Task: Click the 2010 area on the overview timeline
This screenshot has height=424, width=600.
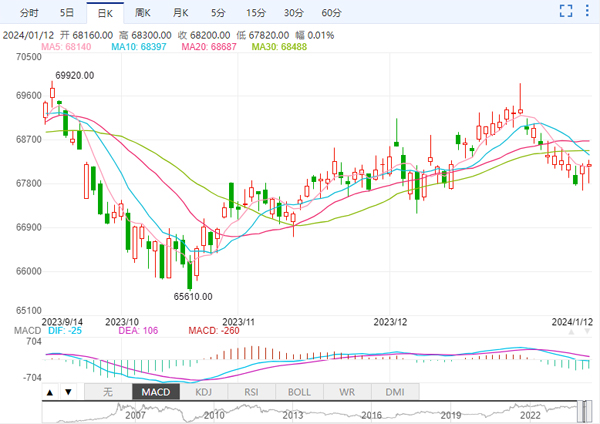Action: 214,415
